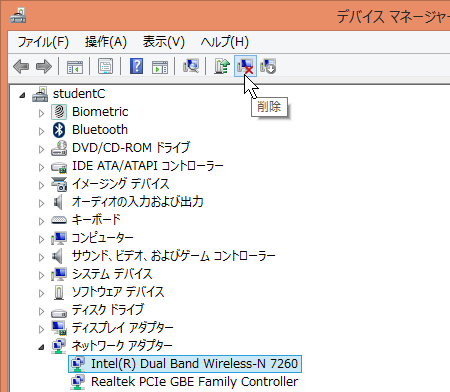Collapse the studentC root node
Image resolution: width=450 pixels, height=392 pixels.
22,95
